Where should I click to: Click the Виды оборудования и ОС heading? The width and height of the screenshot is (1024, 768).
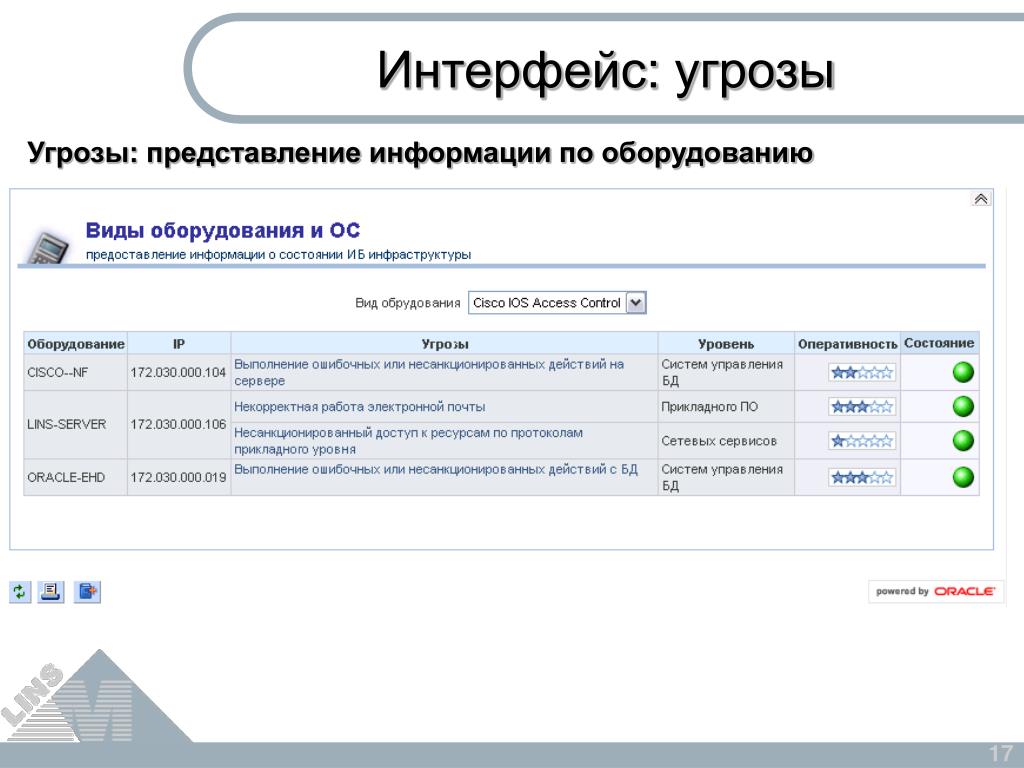223,231
